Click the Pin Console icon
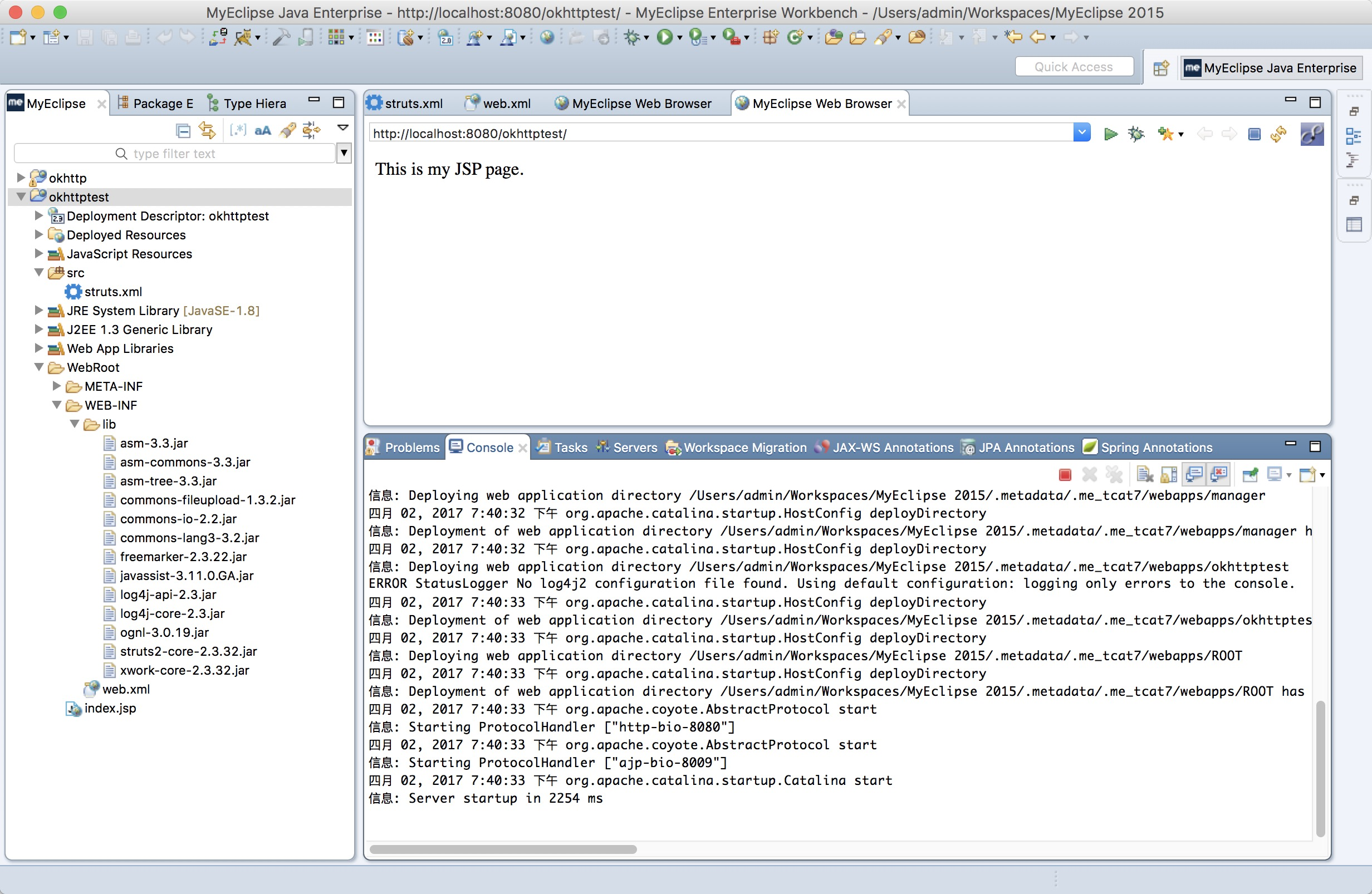The height and width of the screenshot is (894, 1372). coord(1250,474)
